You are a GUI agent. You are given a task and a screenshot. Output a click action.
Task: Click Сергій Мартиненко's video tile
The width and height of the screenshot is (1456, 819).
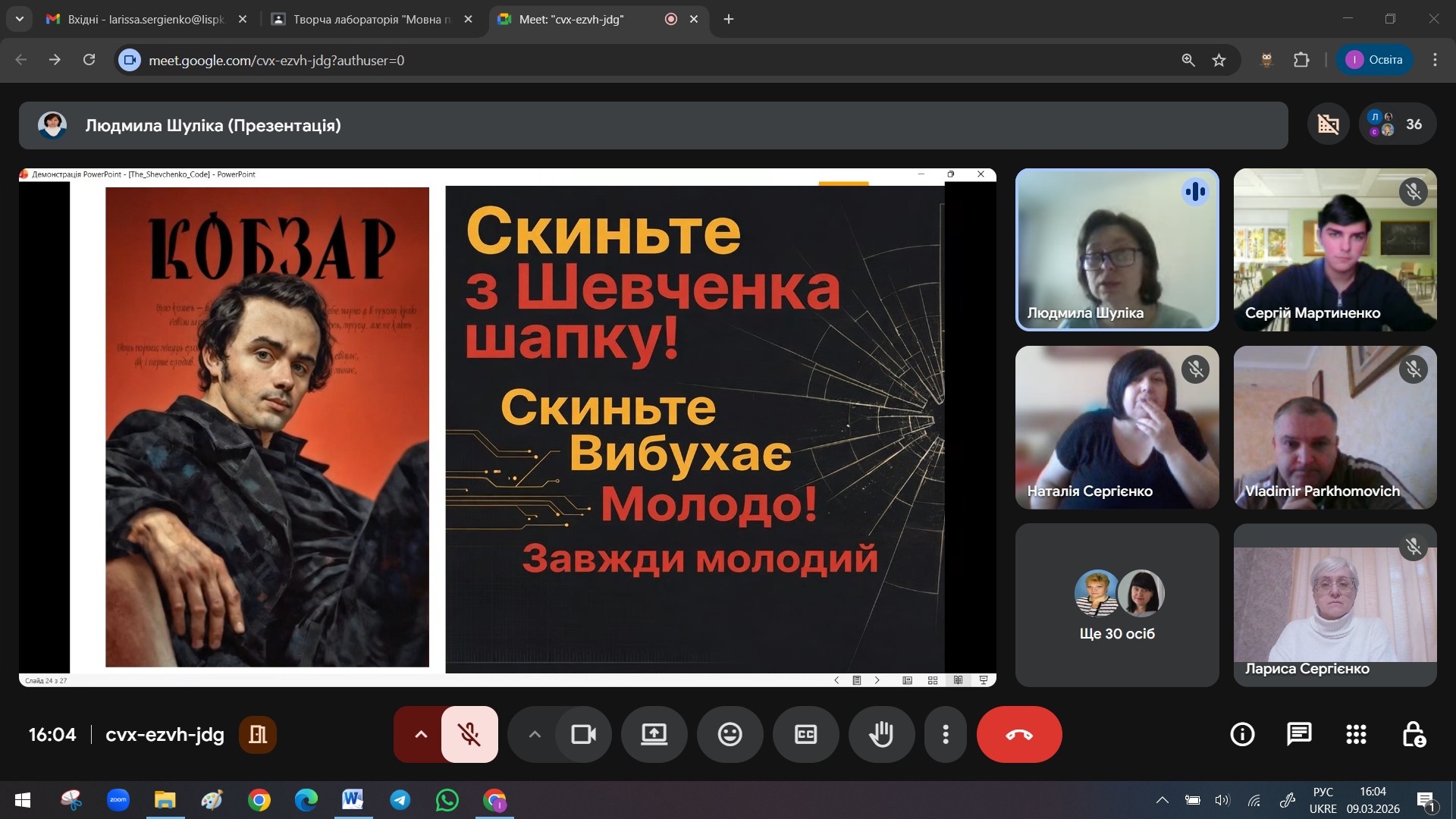1335,250
